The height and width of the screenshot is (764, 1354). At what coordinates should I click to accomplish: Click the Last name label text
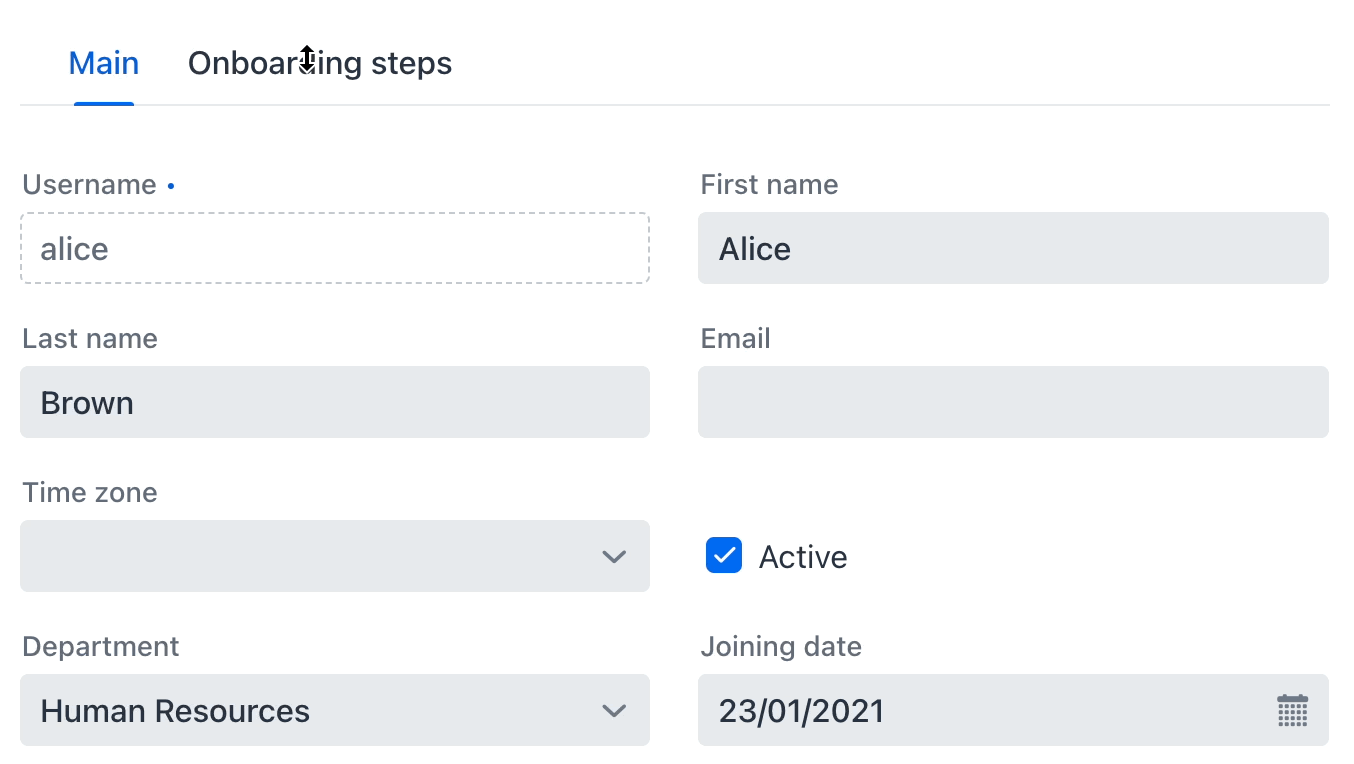(90, 339)
